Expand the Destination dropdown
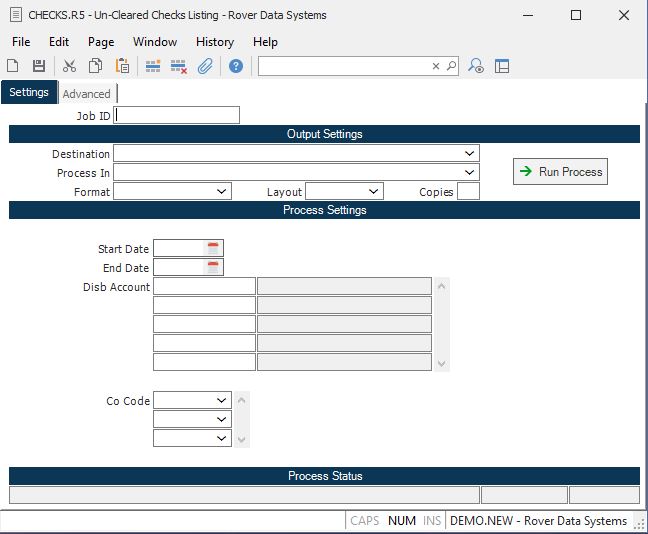Image resolution: width=648 pixels, height=534 pixels. (470, 154)
